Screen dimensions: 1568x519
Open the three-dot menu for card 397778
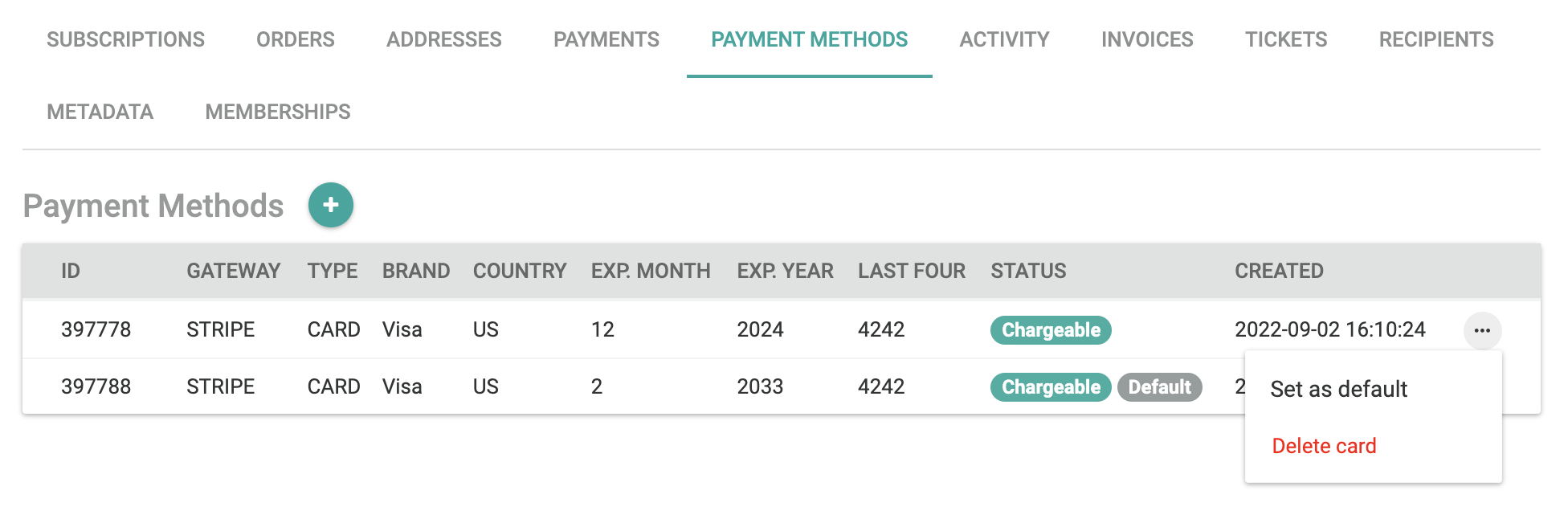(x=1482, y=330)
